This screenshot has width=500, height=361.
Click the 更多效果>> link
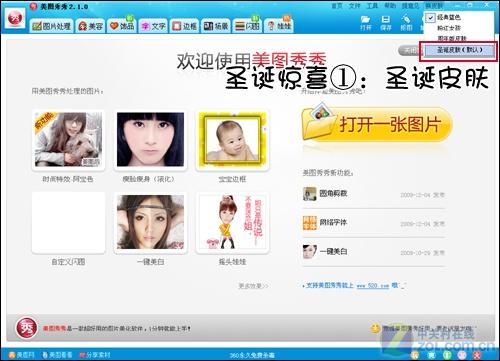(253, 286)
